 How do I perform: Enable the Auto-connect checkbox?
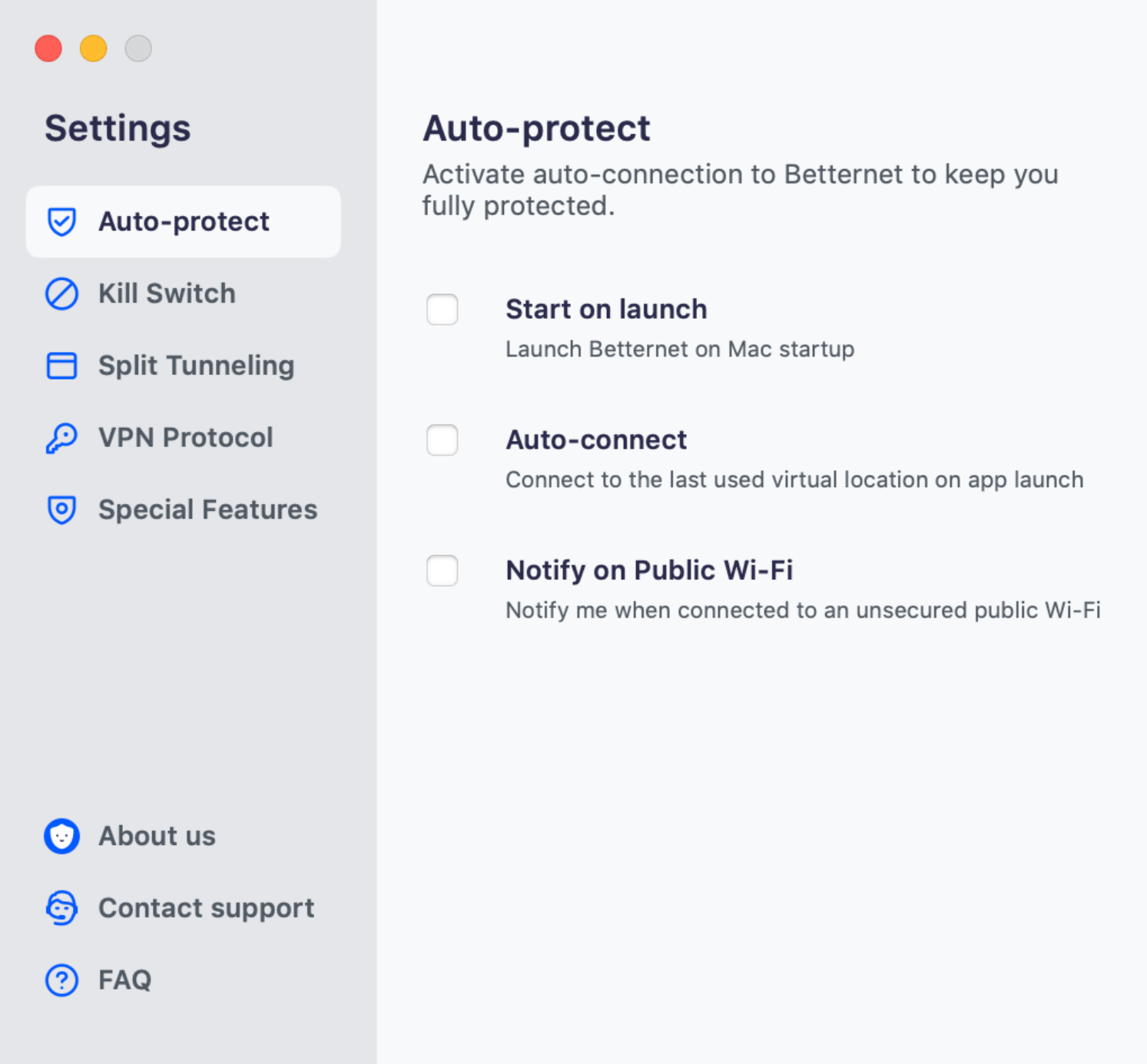(443, 440)
